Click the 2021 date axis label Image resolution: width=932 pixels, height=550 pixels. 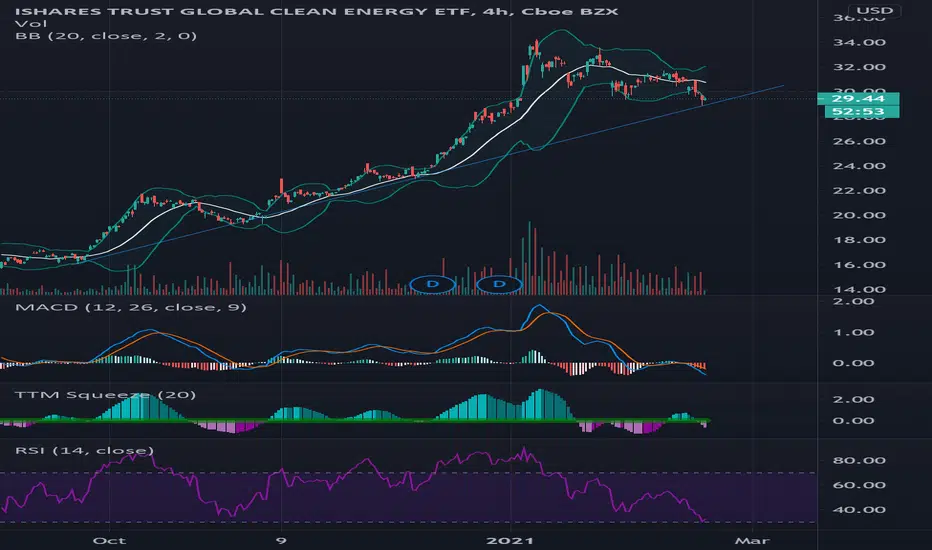click(509, 540)
